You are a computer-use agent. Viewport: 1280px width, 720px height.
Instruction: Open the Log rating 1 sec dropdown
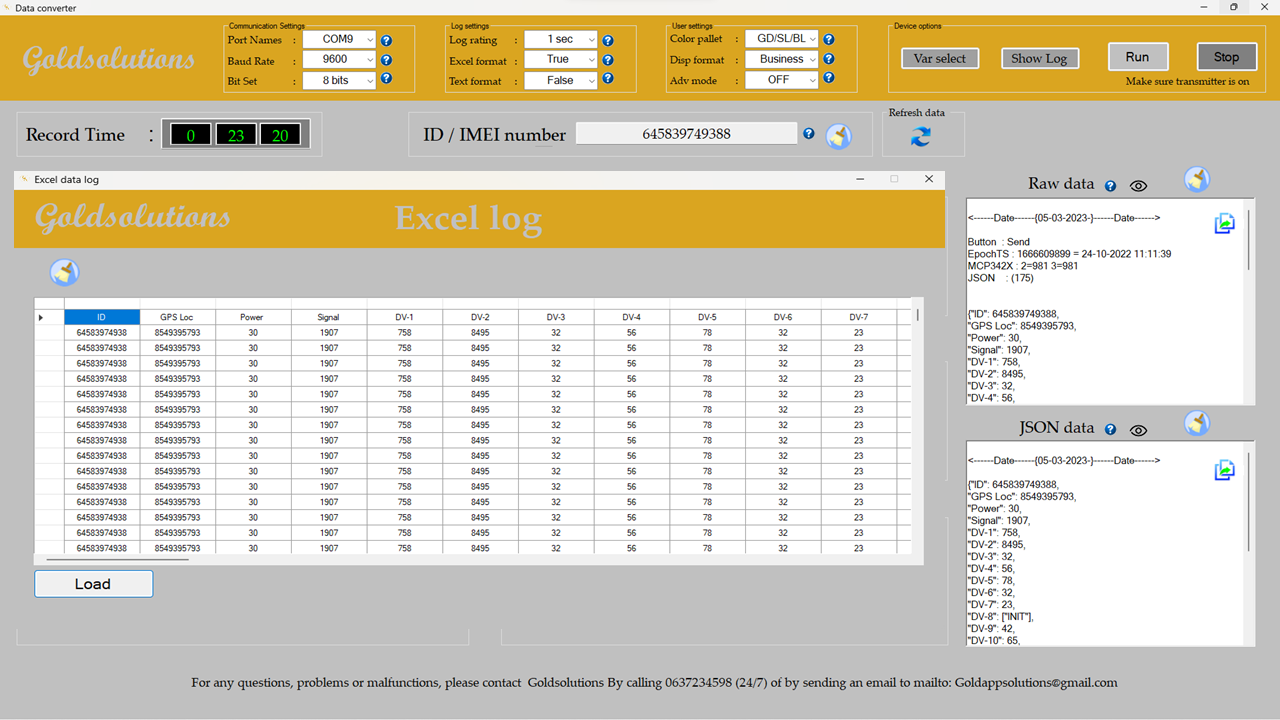(x=561, y=40)
